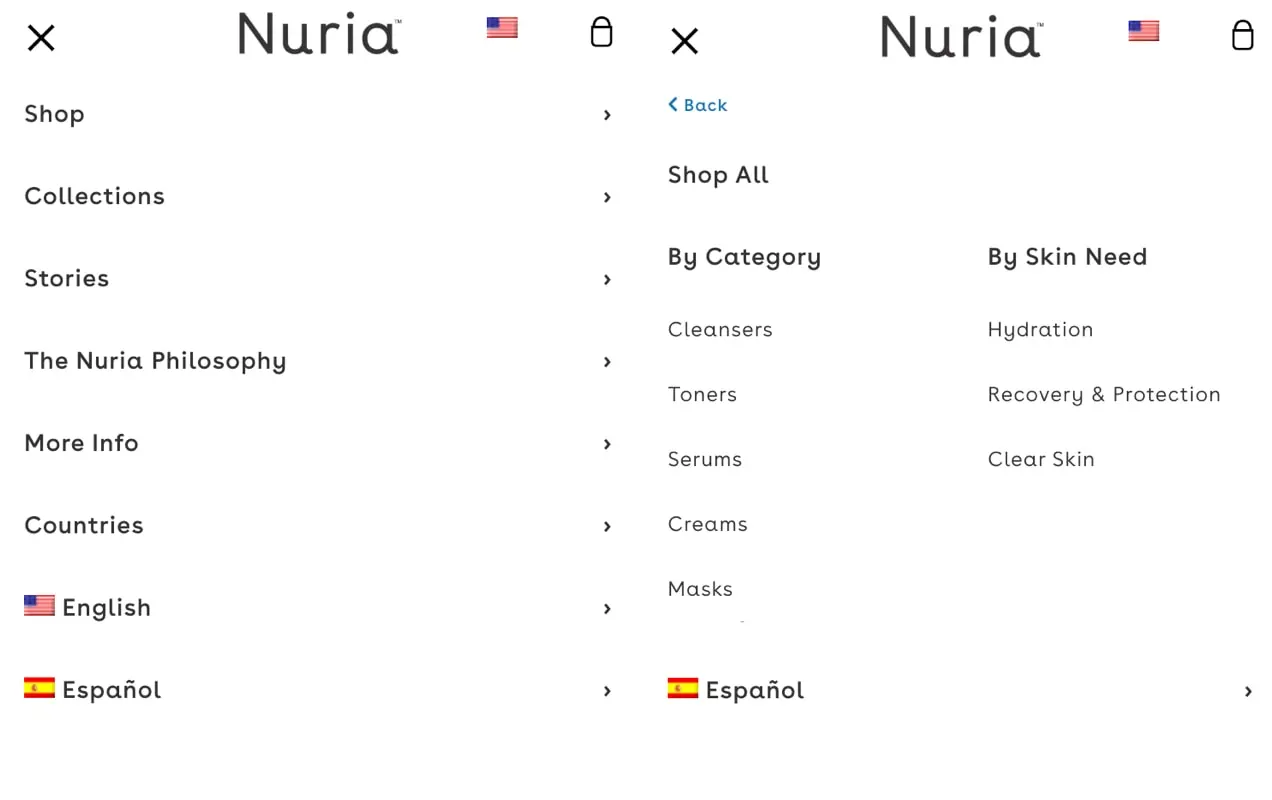Click the Nuria logo in the right panel
This screenshot has height=800, width=1272.
[x=962, y=36]
